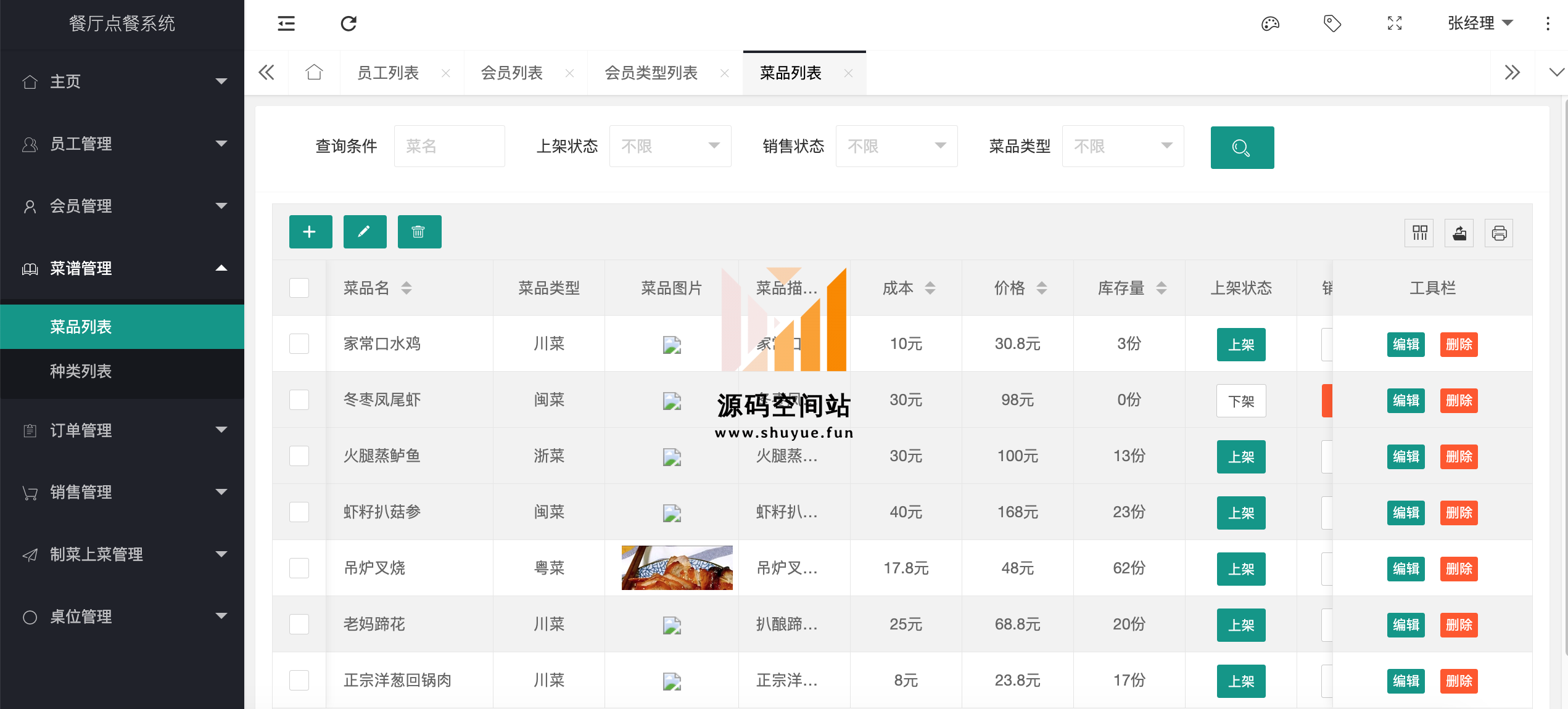The image size is (1568, 709).
Task: Expand the 会员管理 sidebar menu
Action: point(122,206)
